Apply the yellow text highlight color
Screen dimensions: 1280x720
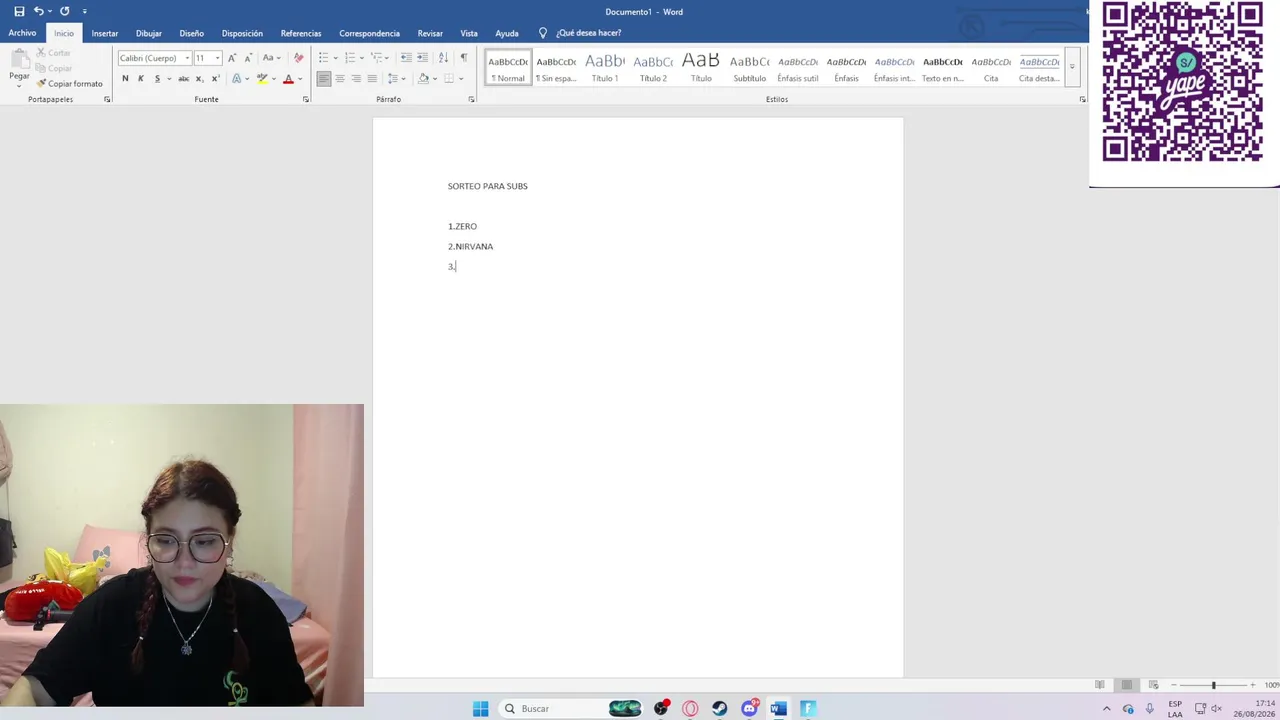pos(262,79)
